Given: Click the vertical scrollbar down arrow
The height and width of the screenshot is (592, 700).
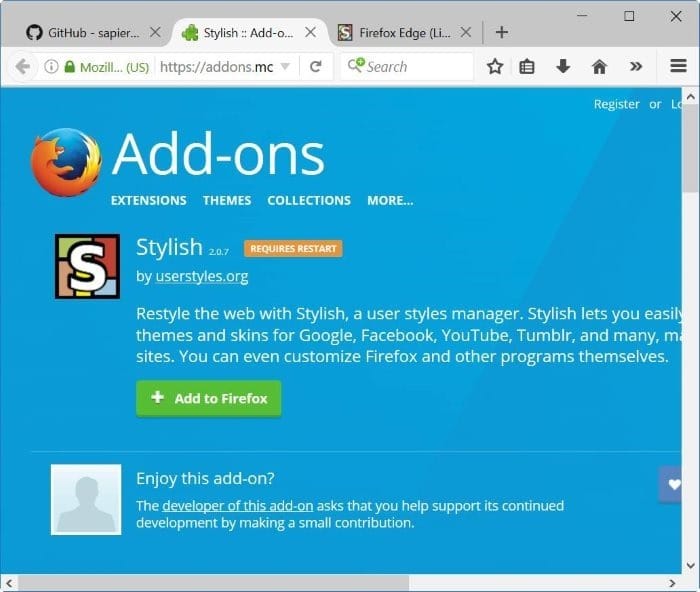Looking at the screenshot, I should pos(691,565).
